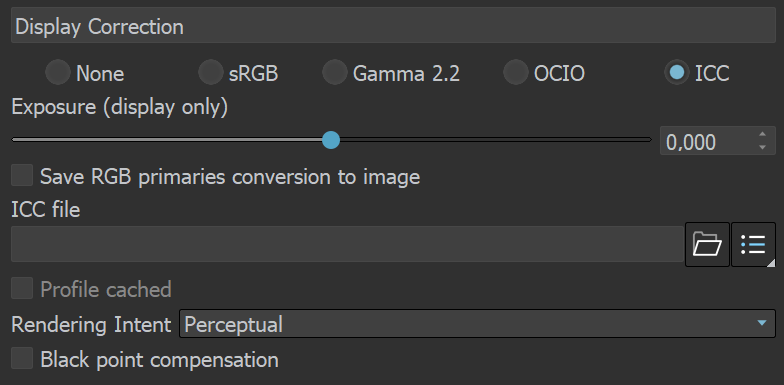Enable Black point compensation checkbox
The image size is (784, 385).
pyautogui.click(x=22, y=358)
